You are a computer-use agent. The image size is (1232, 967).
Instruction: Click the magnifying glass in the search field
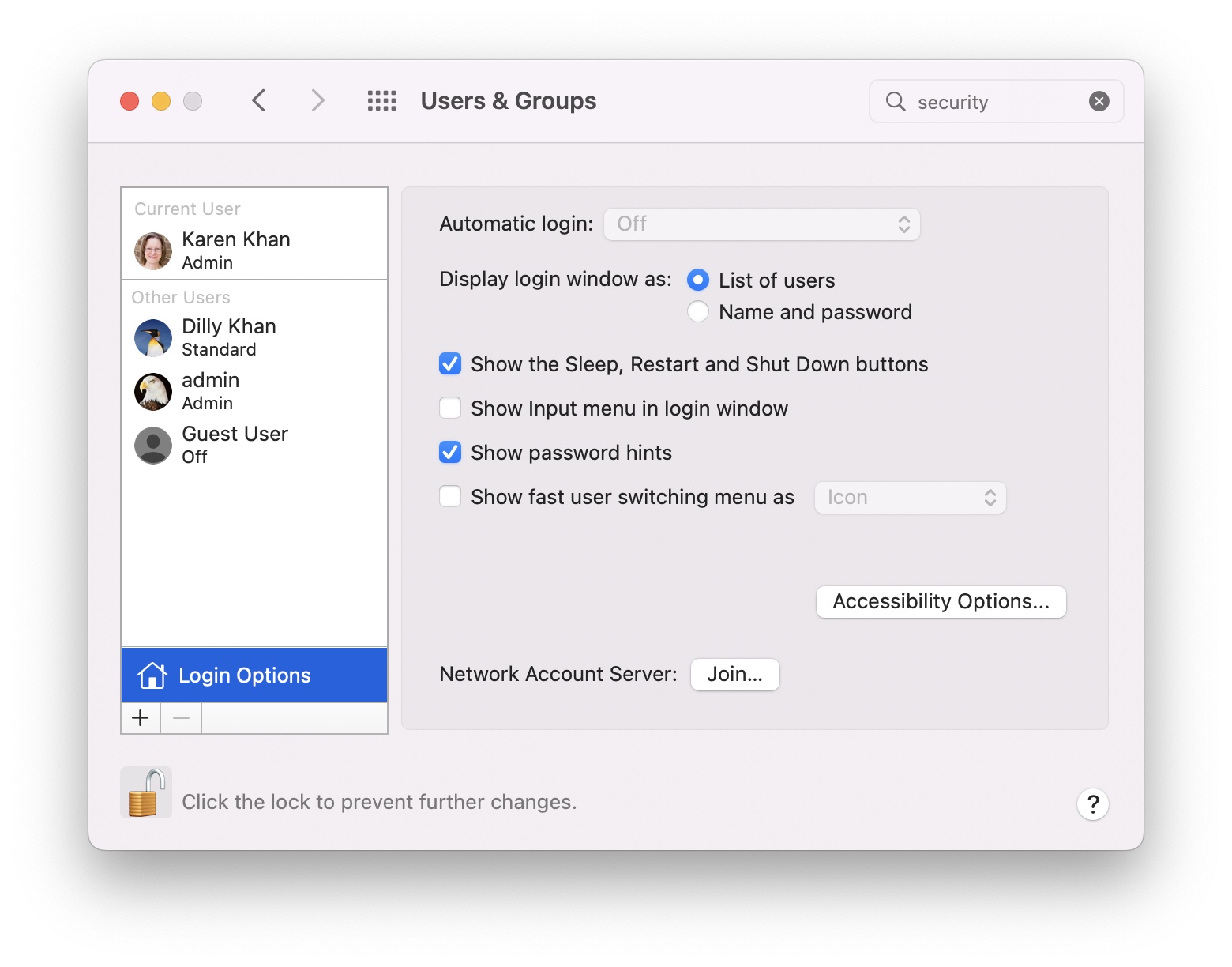click(894, 101)
